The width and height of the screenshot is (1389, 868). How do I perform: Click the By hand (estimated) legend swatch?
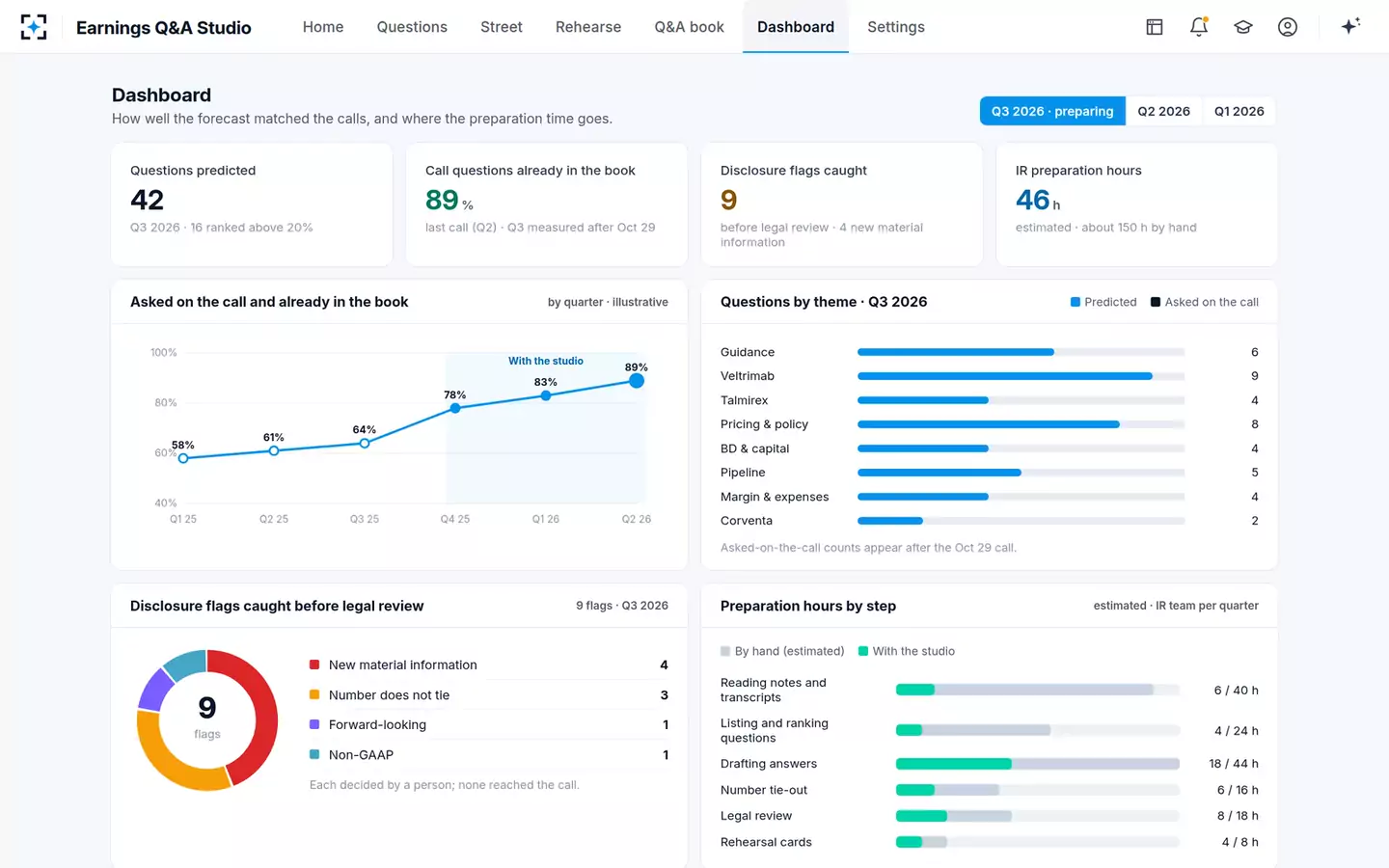tap(725, 651)
